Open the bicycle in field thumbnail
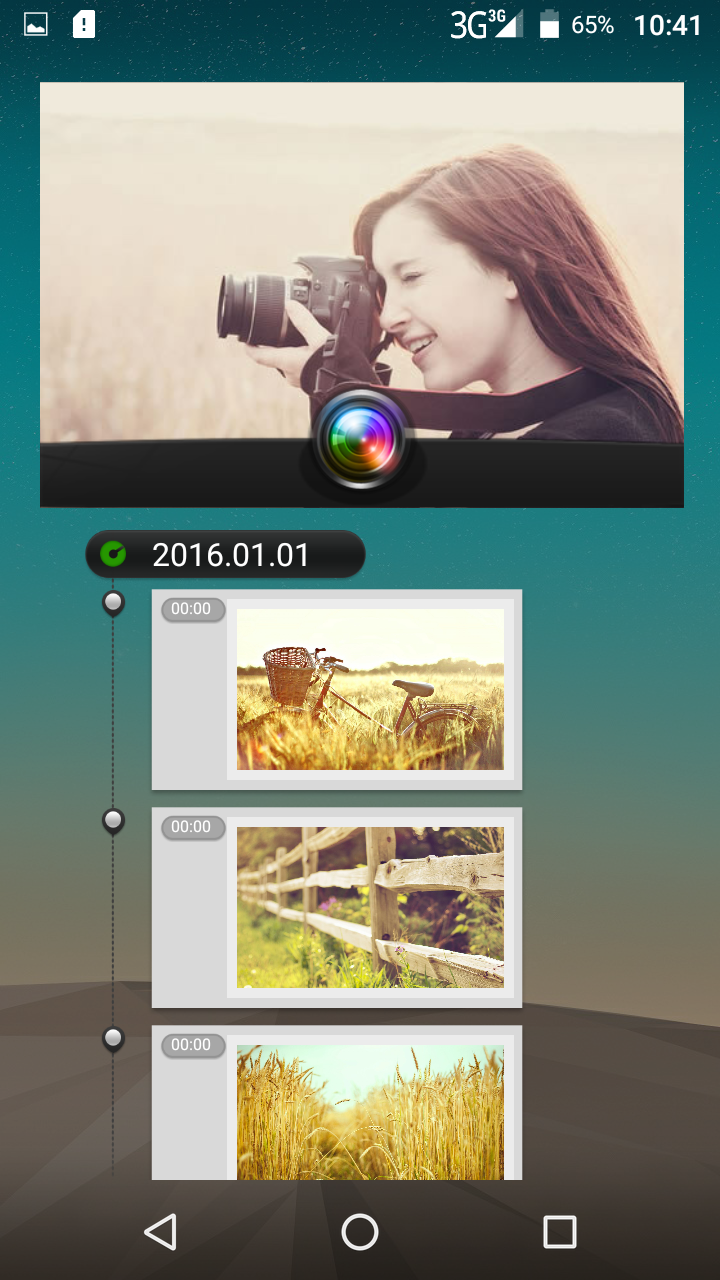Viewport: 720px width, 1280px height. [x=370, y=689]
